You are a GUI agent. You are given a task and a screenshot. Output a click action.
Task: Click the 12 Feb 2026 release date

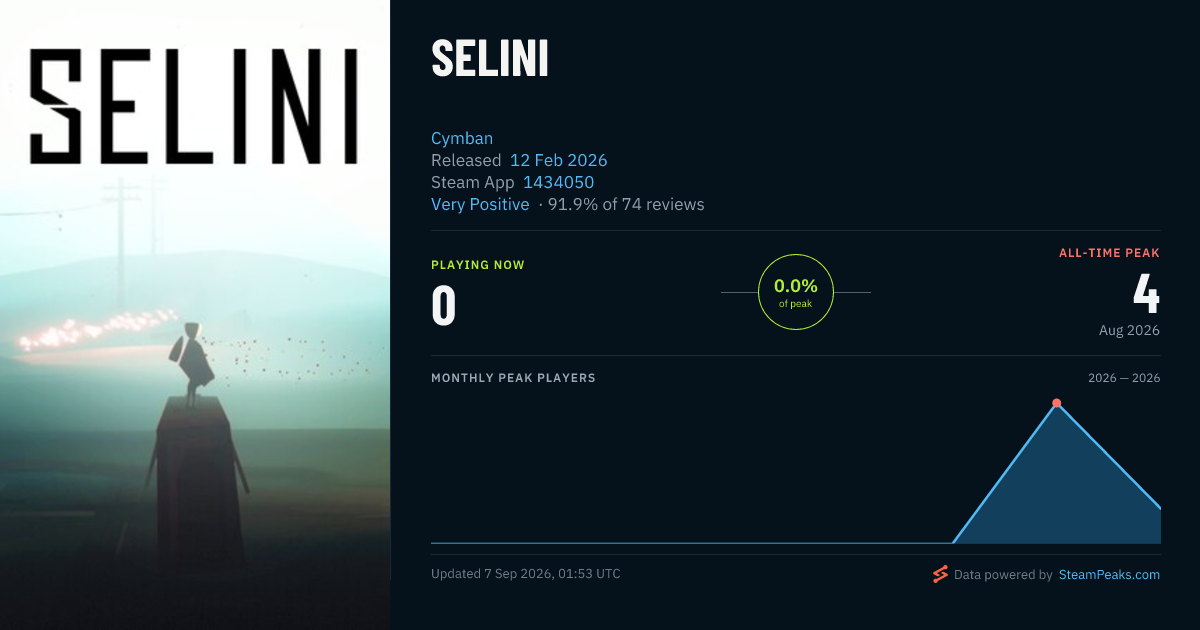point(558,160)
